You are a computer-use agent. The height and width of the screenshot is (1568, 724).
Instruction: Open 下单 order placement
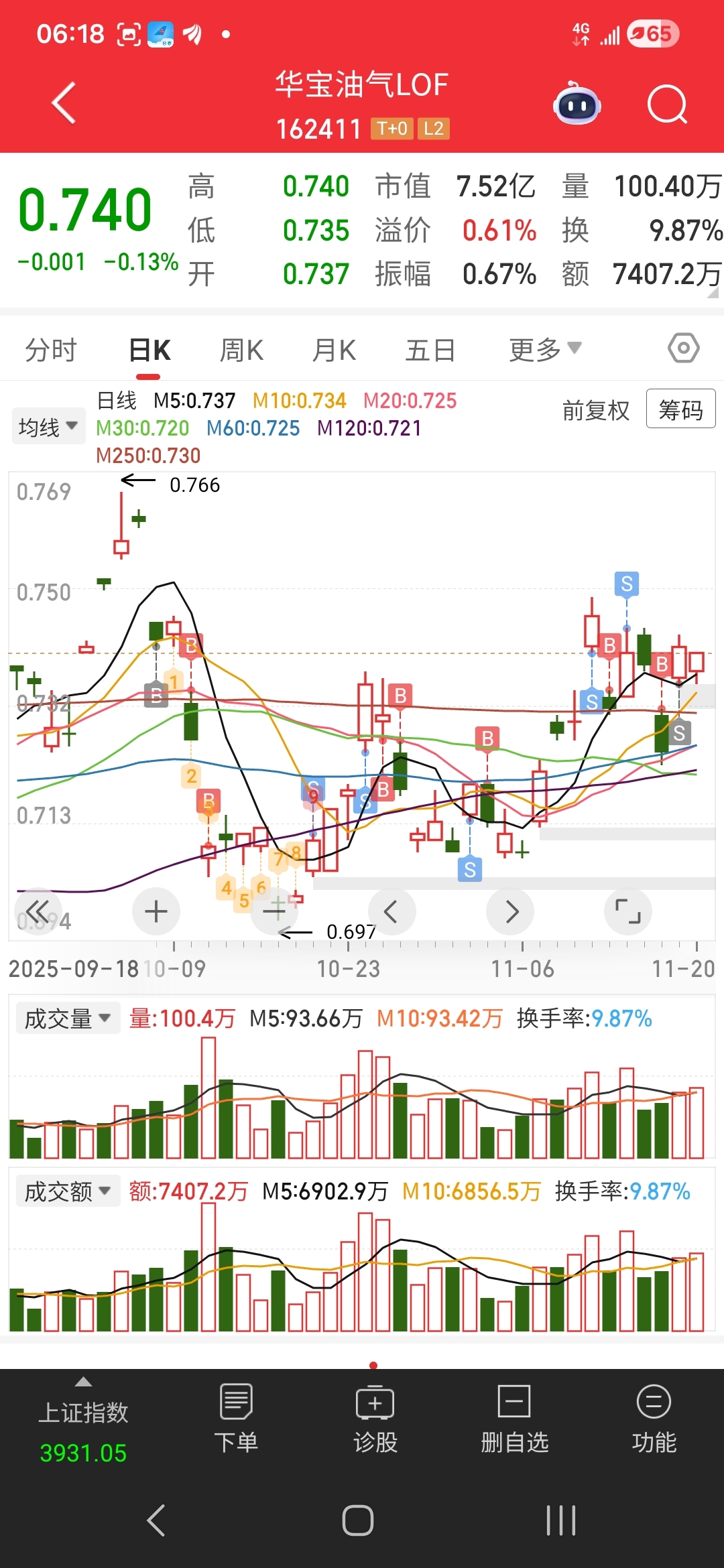click(x=236, y=1418)
